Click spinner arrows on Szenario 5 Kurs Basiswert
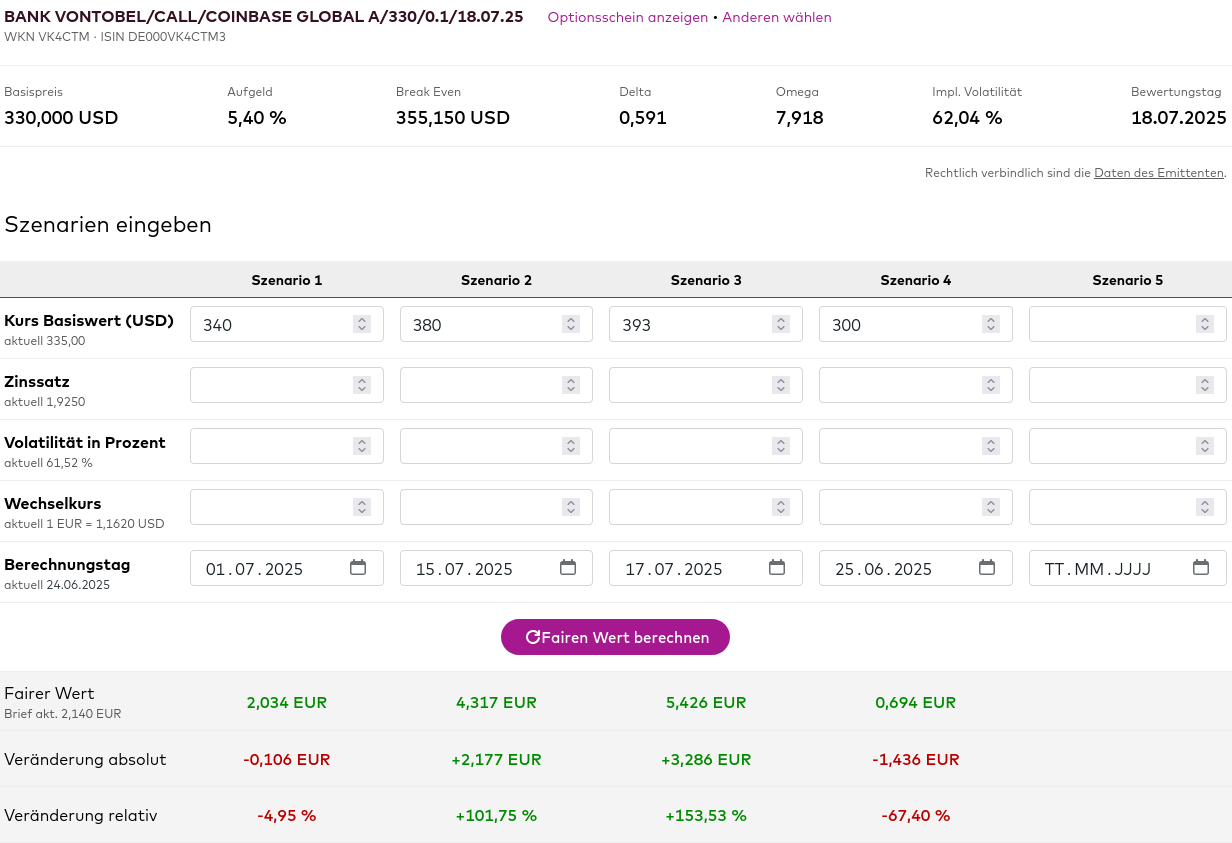The height and width of the screenshot is (843, 1232). 1205,324
